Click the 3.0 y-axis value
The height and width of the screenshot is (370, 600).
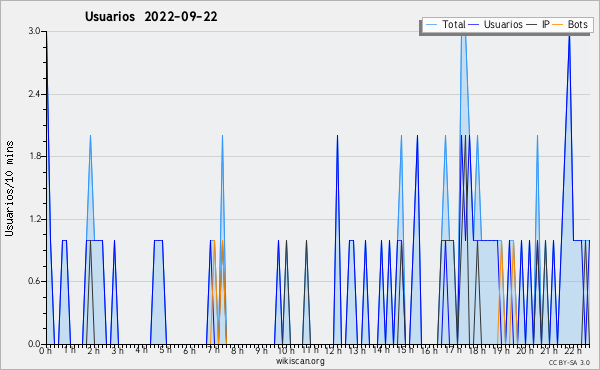(x=34, y=31)
